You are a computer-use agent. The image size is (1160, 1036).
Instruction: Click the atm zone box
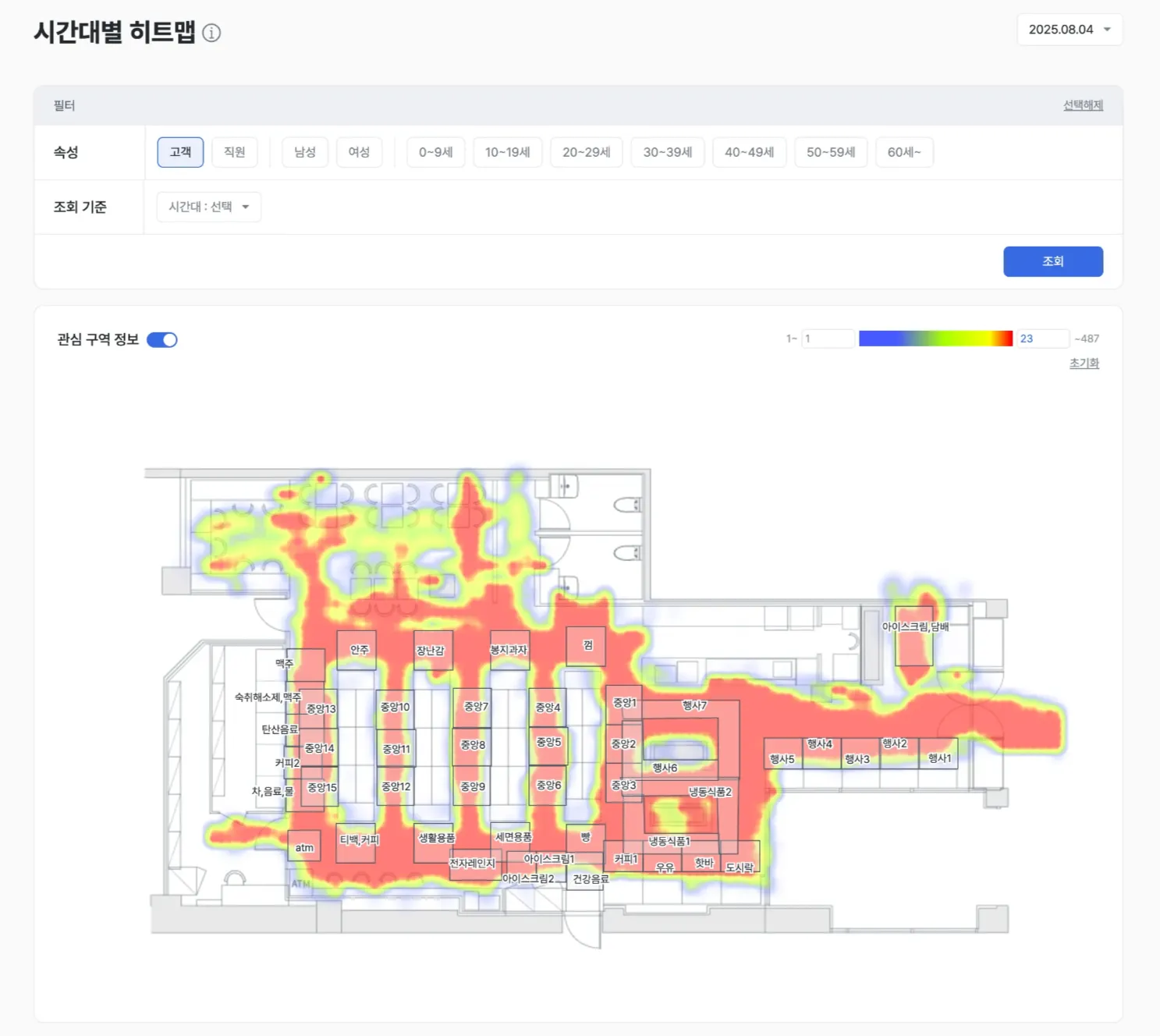pyautogui.click(x=304, y=846)
